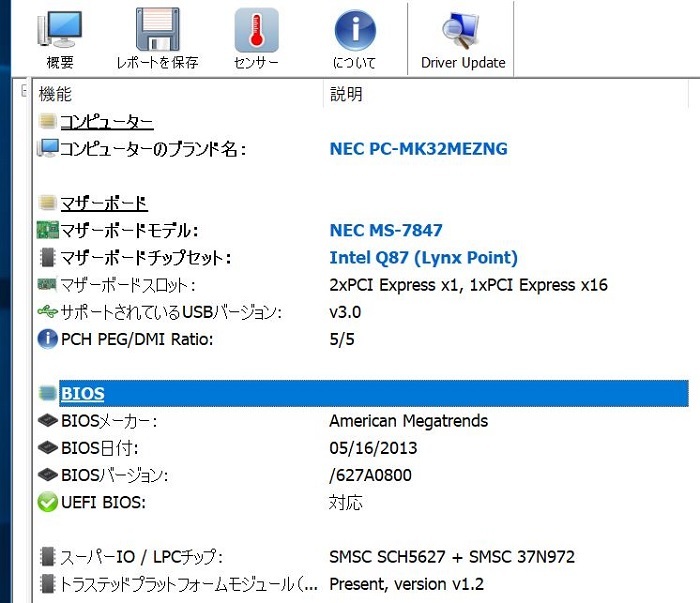This screenshot has height=603, width=700.
Task: Toggle the tree expander at panel's left edge
Action: [24, 91]
